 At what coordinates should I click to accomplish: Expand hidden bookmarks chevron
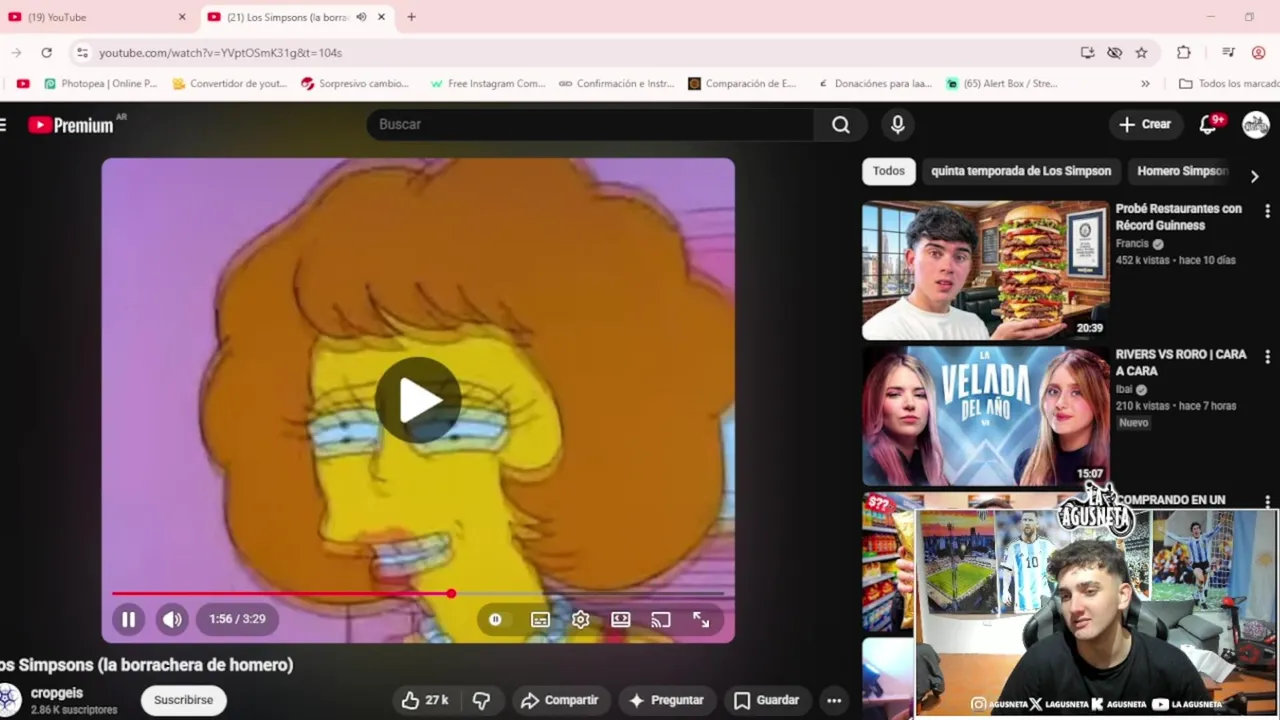(1145, 84)
